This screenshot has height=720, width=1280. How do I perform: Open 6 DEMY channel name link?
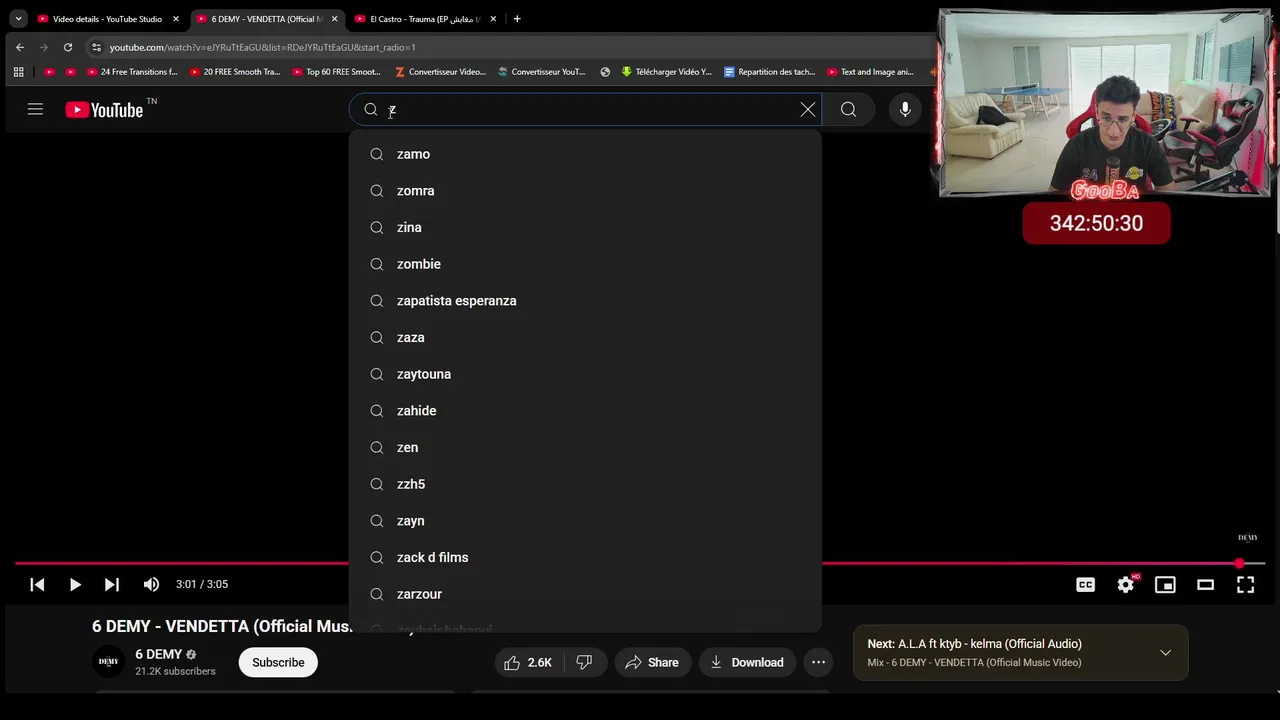point(159,654)
